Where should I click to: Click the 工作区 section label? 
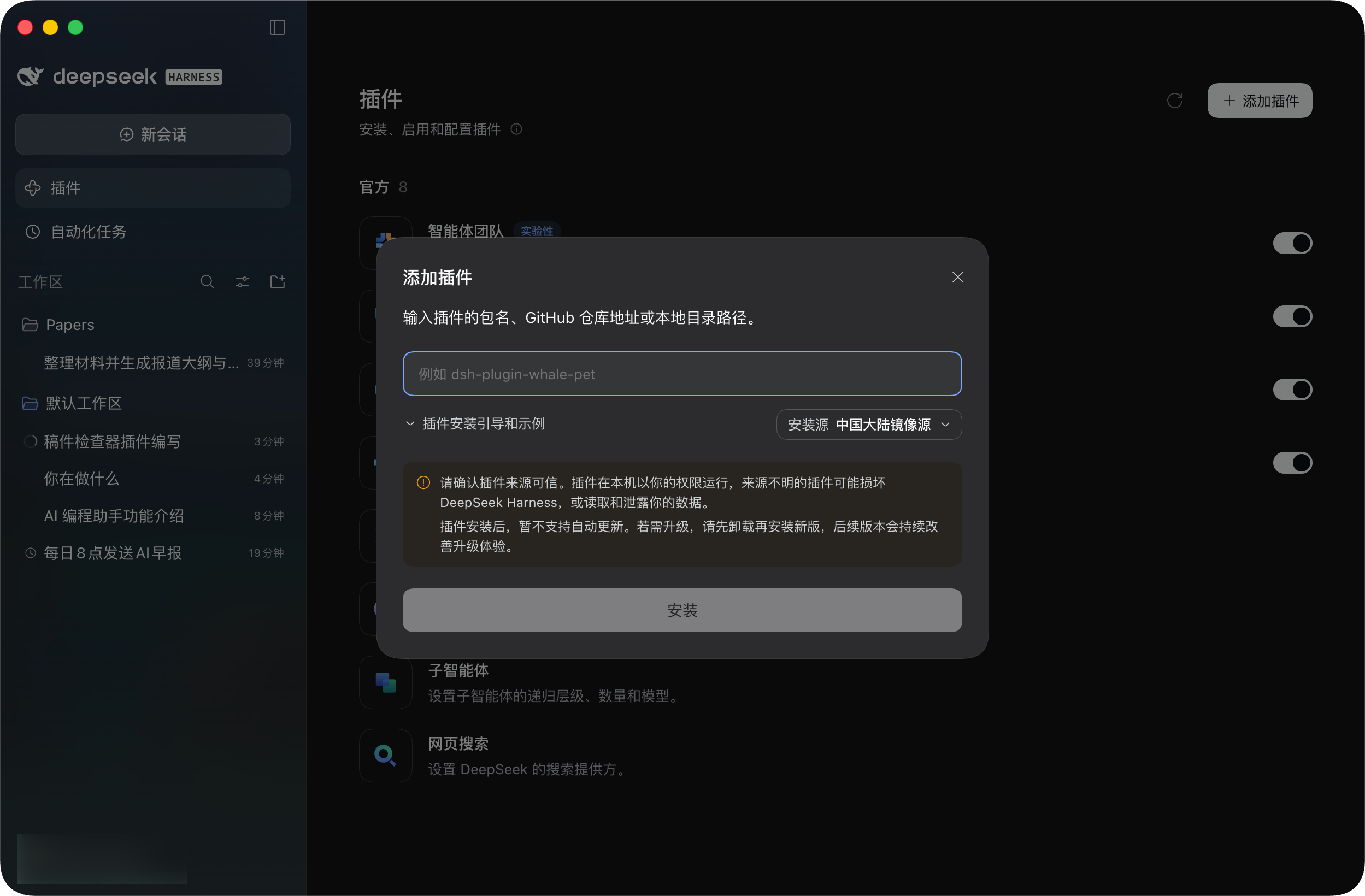coord(40,282)
